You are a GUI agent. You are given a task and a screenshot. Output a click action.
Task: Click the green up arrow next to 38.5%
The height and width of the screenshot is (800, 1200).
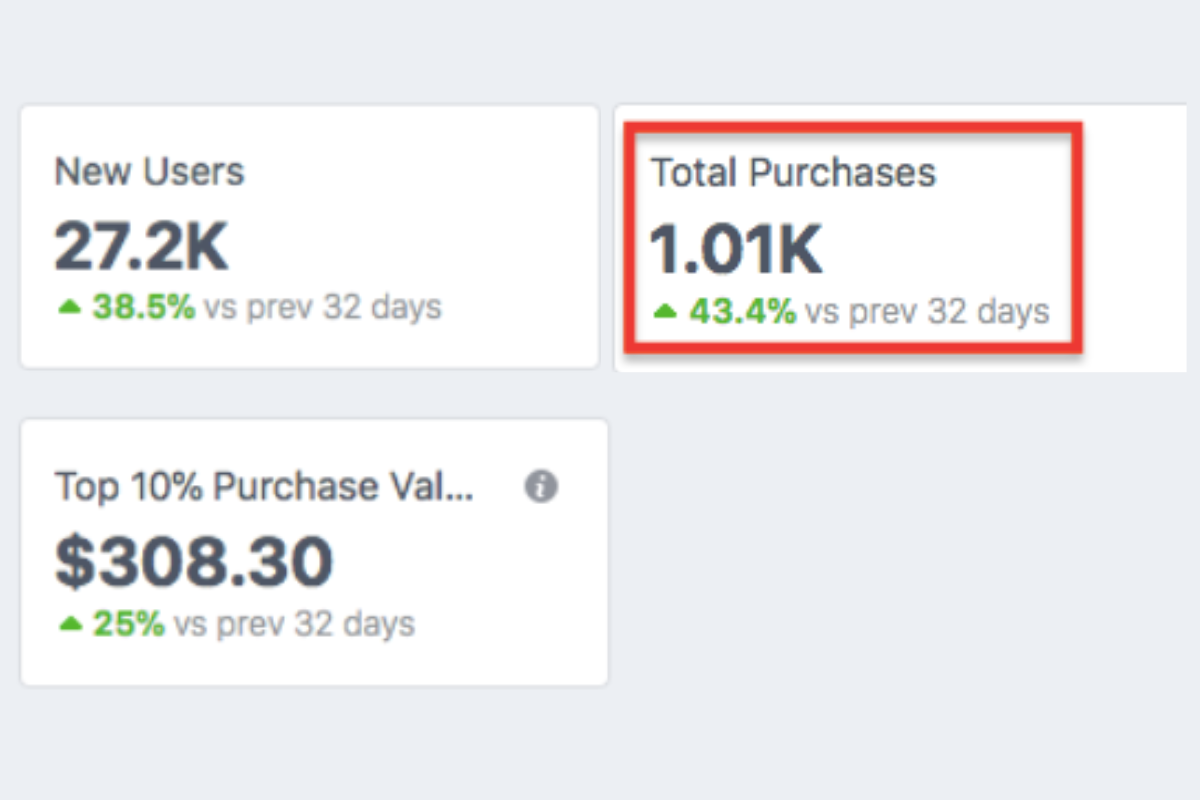[70, 308]
